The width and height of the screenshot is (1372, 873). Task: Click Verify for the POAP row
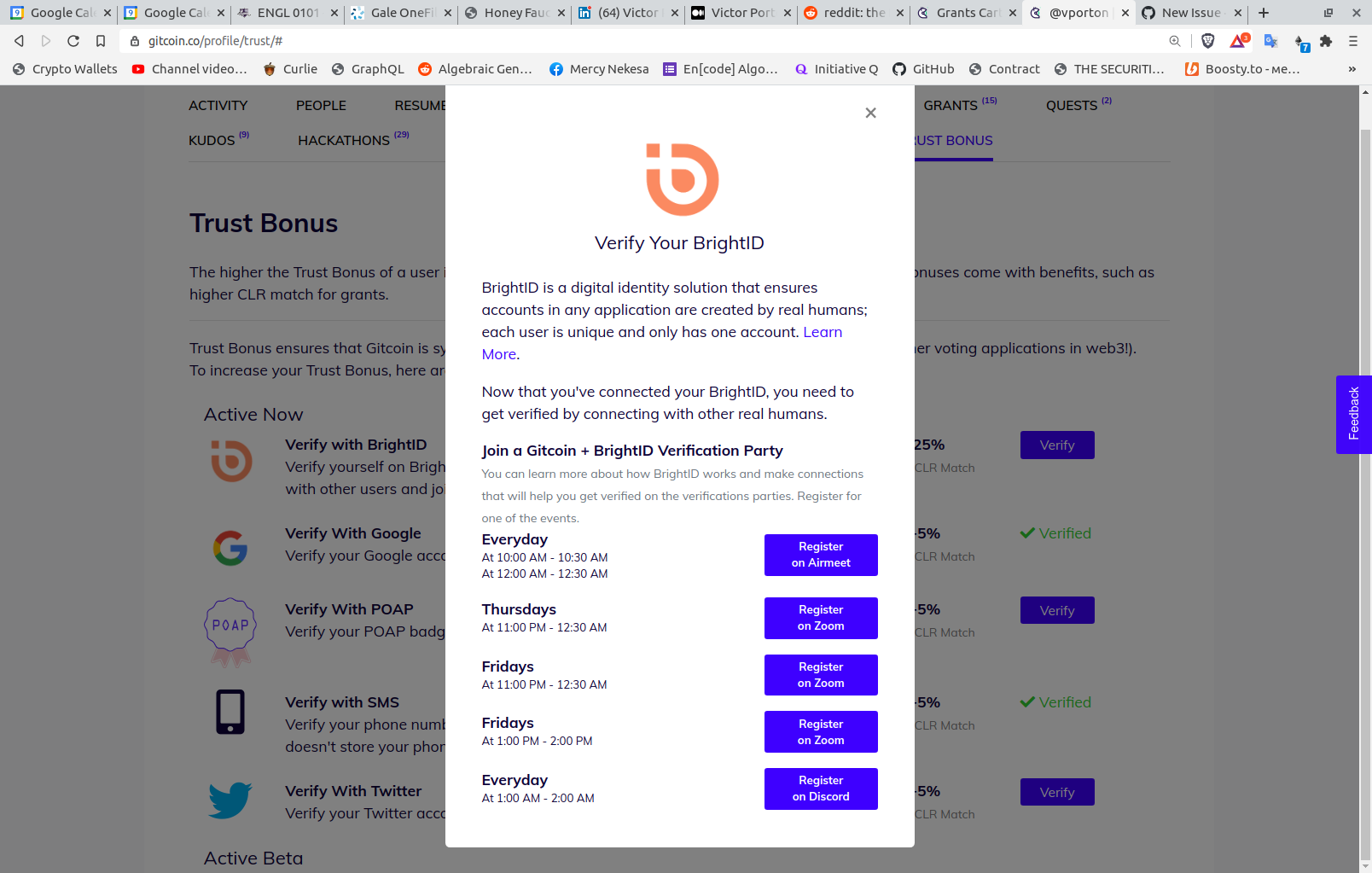pyautogui.click(x=1057, y=610)
